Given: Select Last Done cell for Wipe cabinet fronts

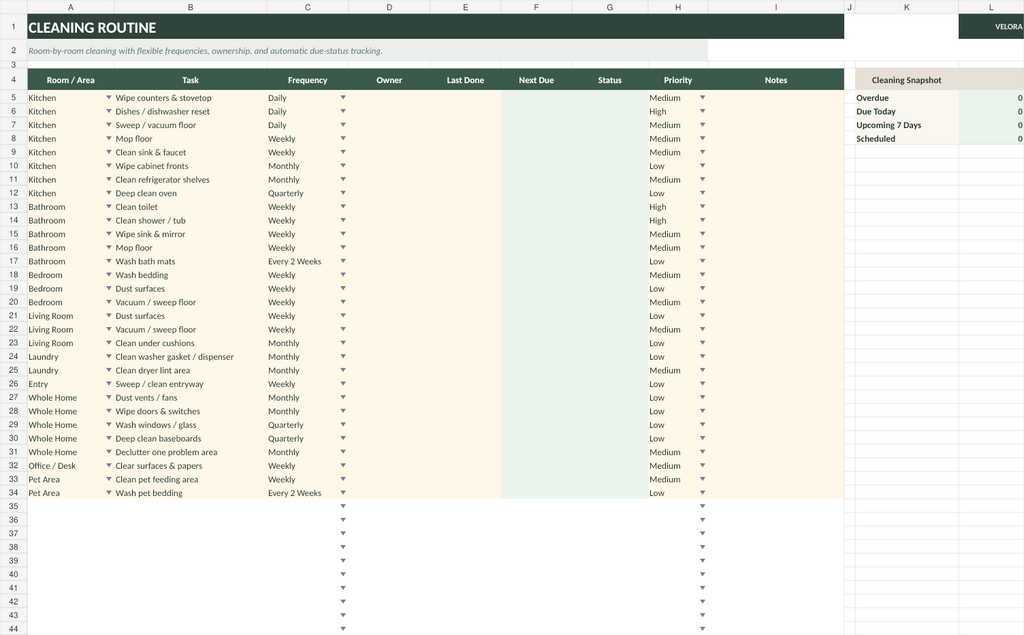Looking at the screenshot, I should pos(466,165).
